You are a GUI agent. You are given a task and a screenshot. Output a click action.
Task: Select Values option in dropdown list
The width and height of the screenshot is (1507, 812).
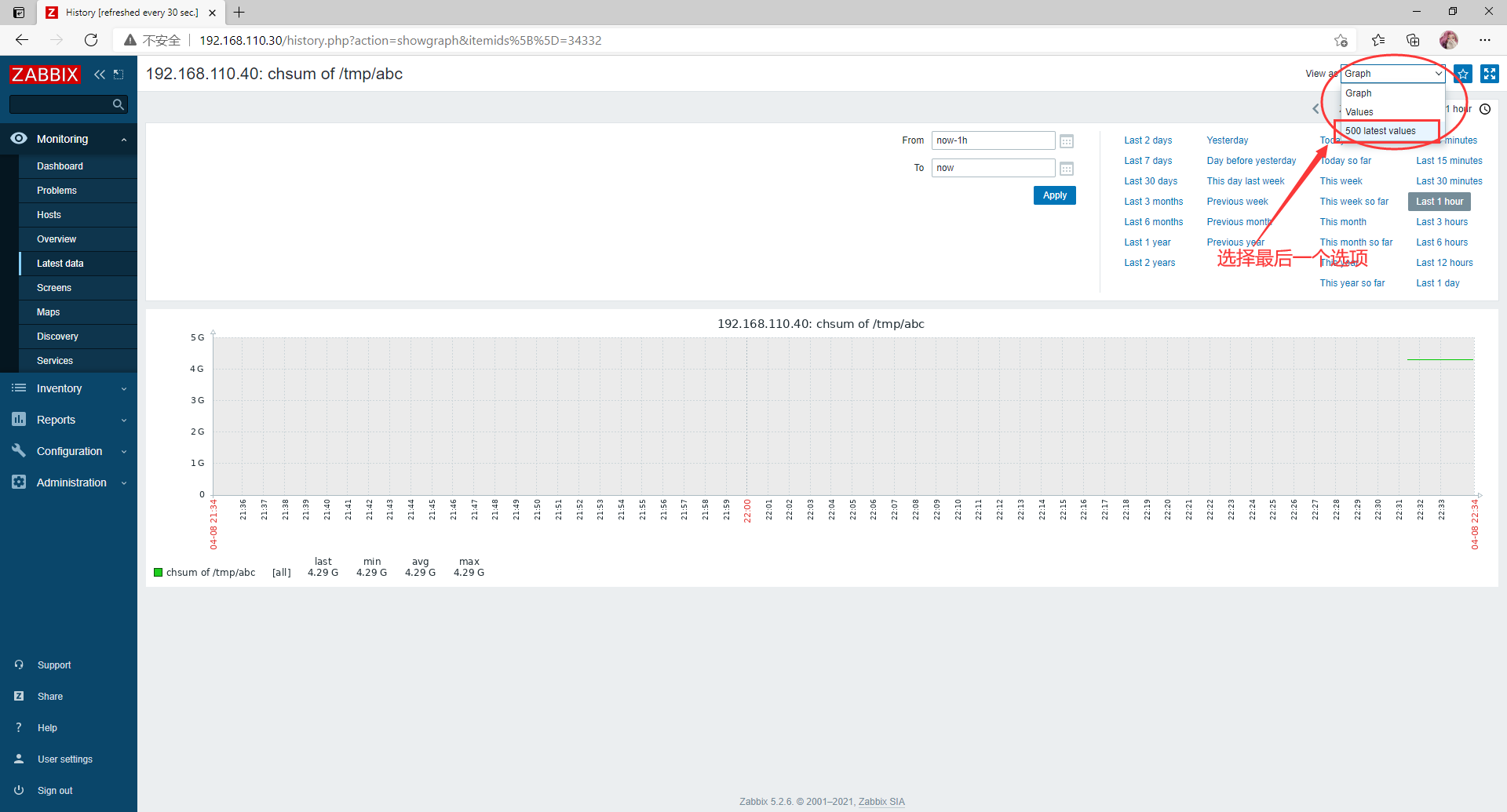(x=1392, y=112)
